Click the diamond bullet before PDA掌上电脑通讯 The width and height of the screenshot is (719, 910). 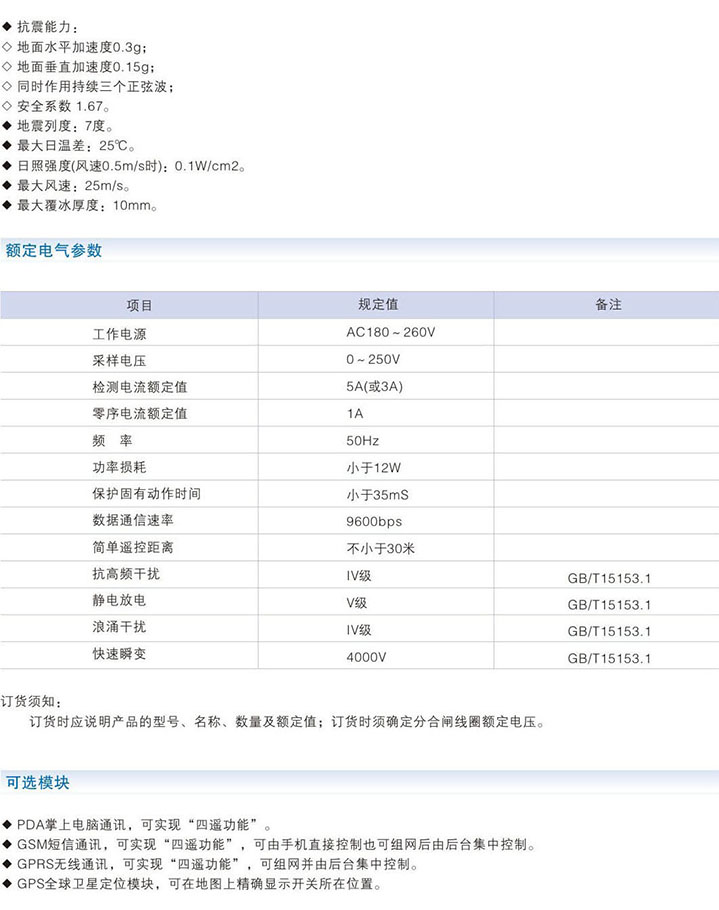pos(7,825)
